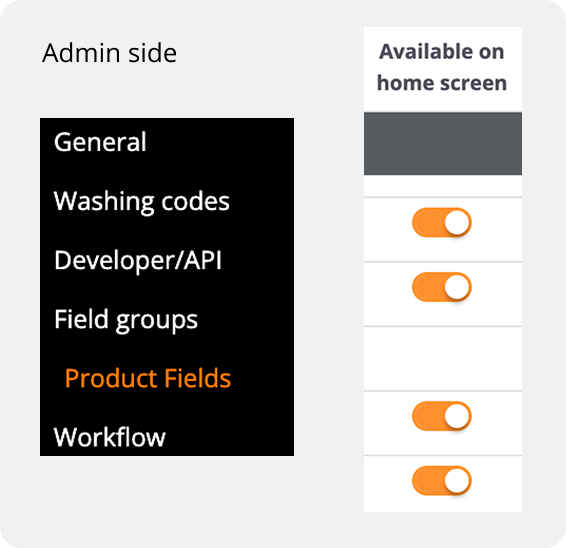The image size is (566, 548).
Task: Open the Field groups entry
Action: (126, 319)
